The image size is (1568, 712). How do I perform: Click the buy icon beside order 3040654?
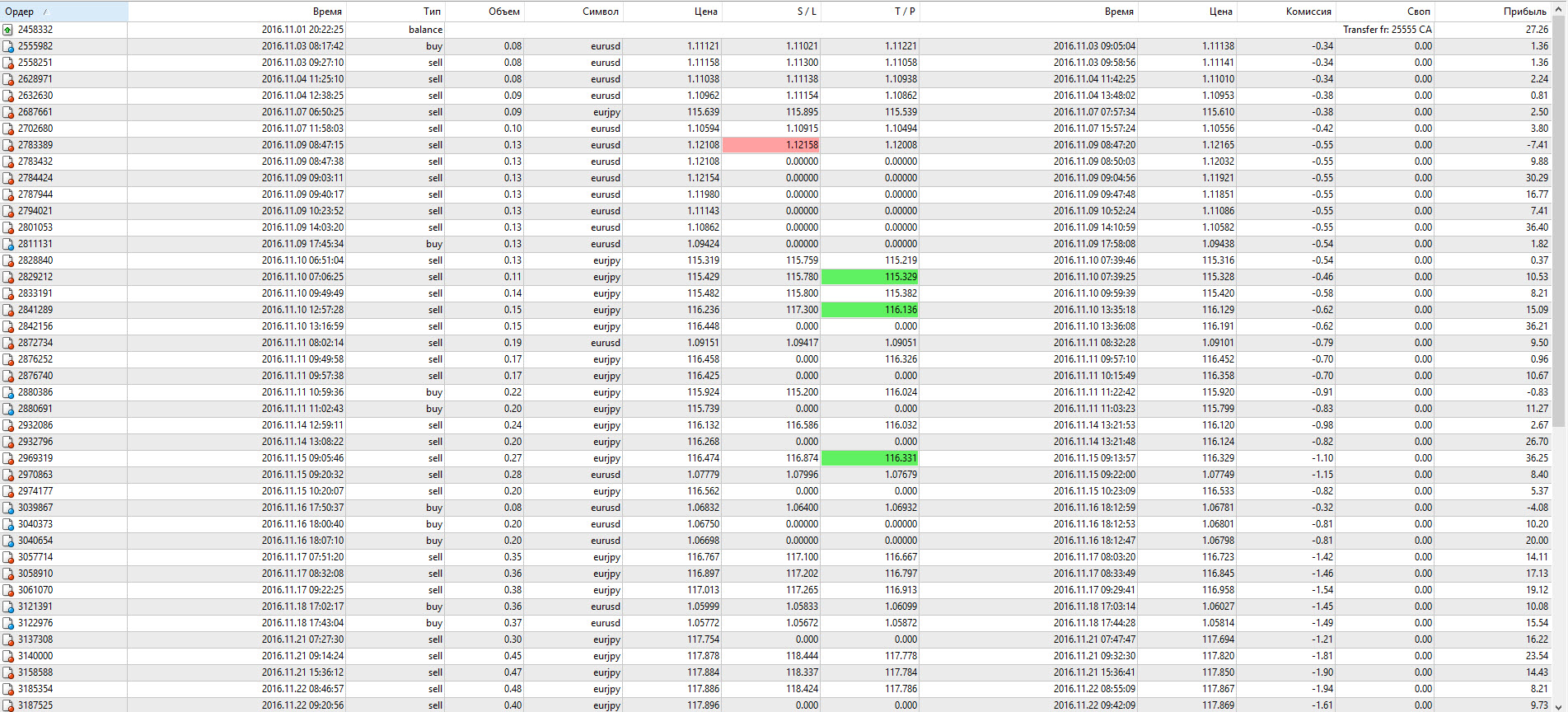(8, 541)
